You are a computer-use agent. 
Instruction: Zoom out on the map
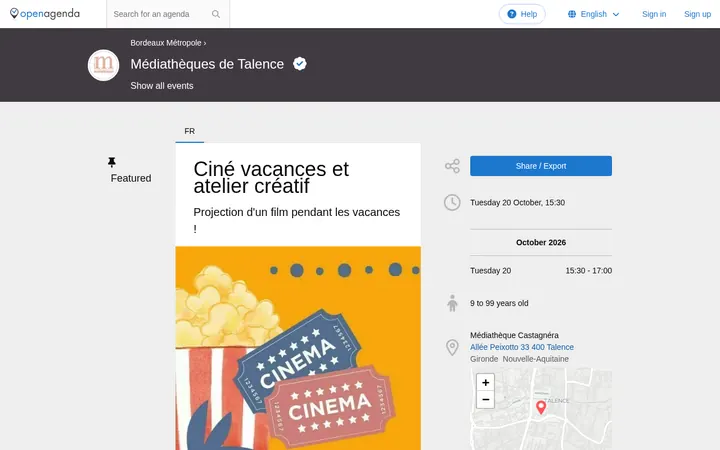485,399
